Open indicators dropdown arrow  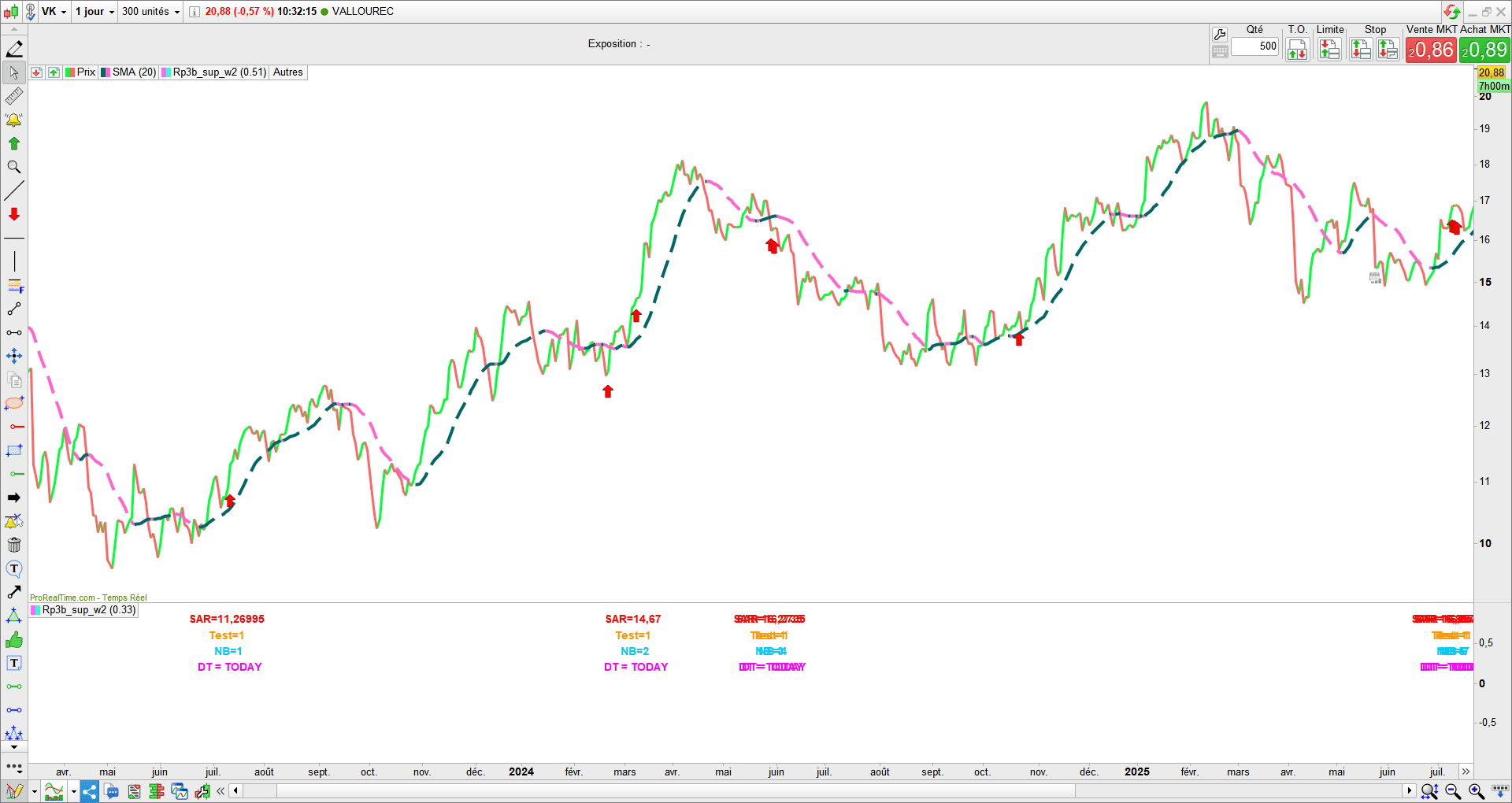pos(73,791)
